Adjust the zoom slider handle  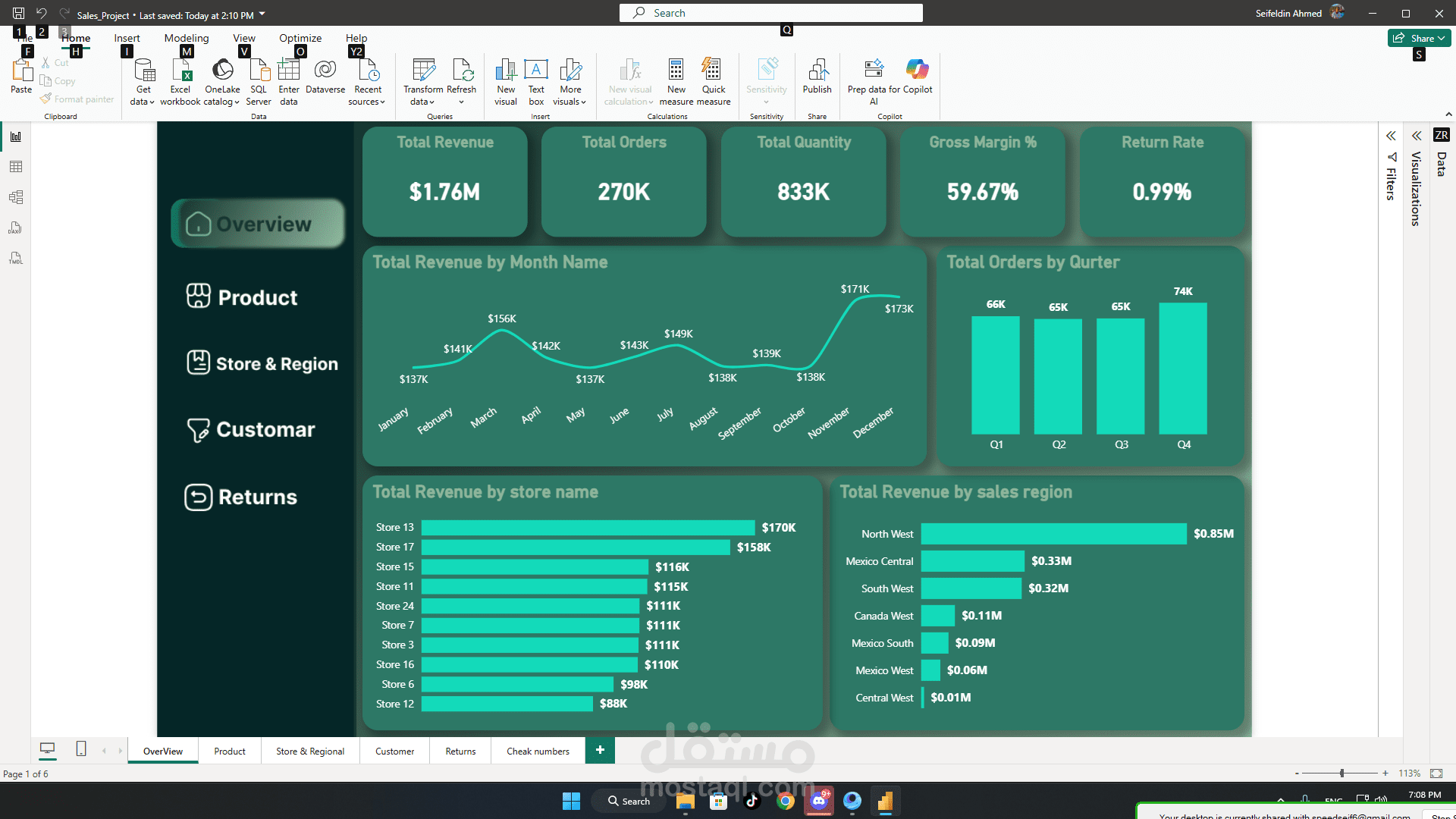tap(1341, 773)
